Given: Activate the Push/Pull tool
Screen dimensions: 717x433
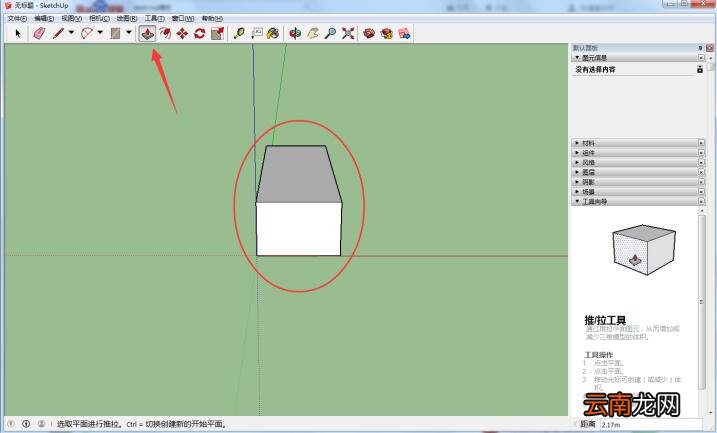Looking at the screenshot, I should 147,33.
